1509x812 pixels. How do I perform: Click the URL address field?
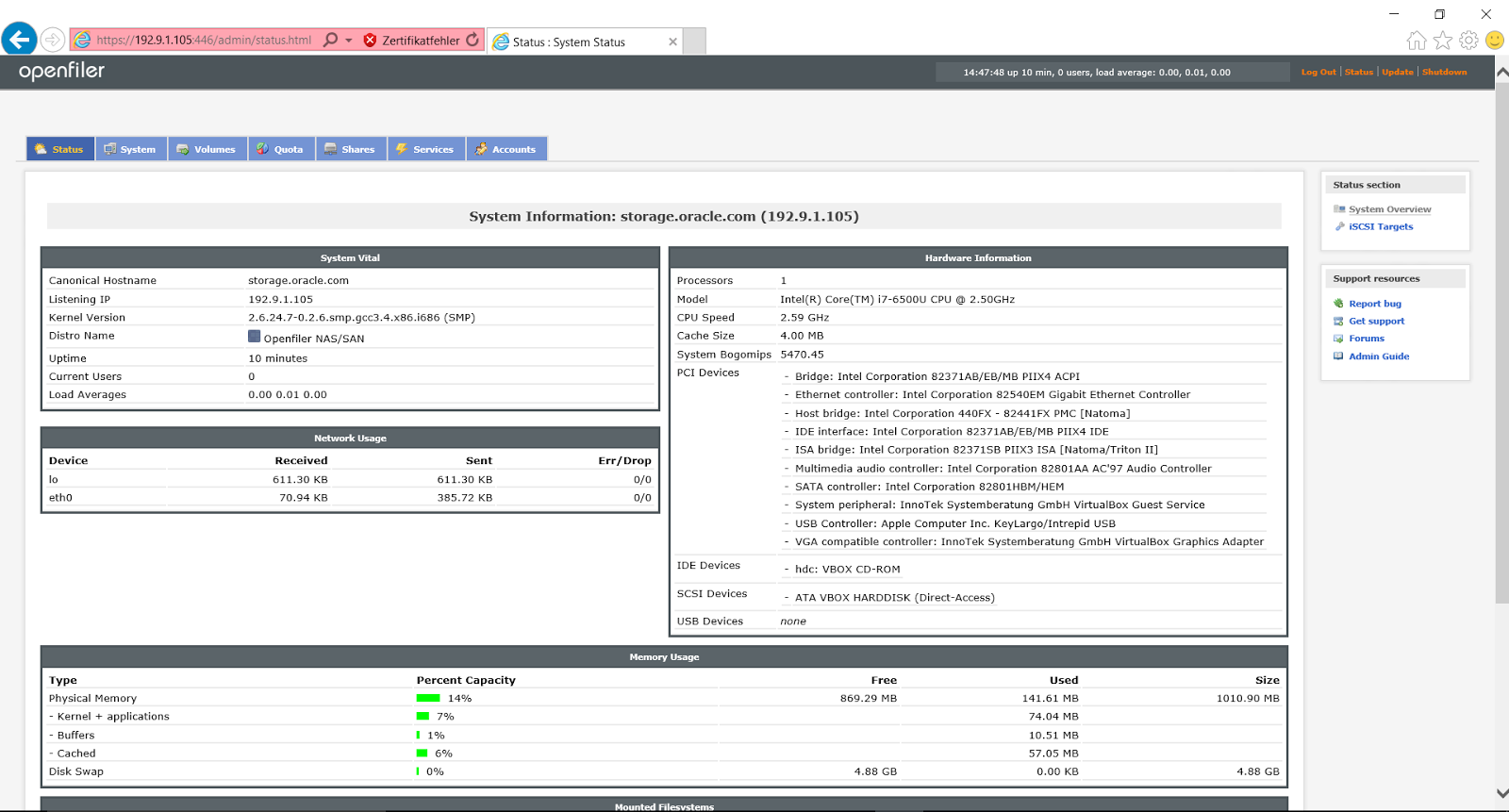tap(204, 41)
